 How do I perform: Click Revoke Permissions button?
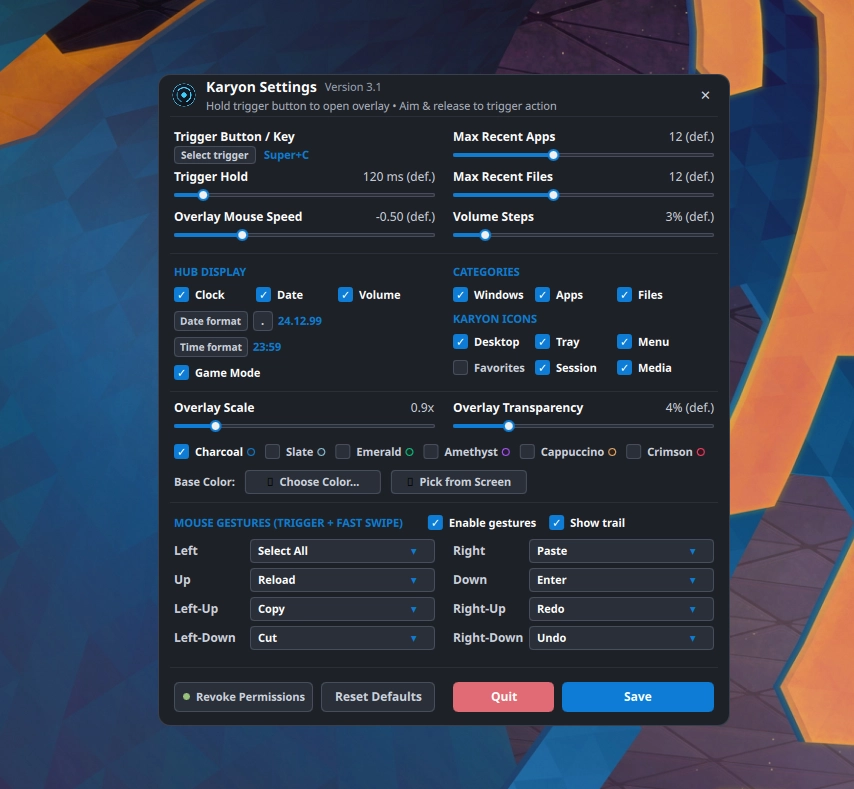pos(243,697)
